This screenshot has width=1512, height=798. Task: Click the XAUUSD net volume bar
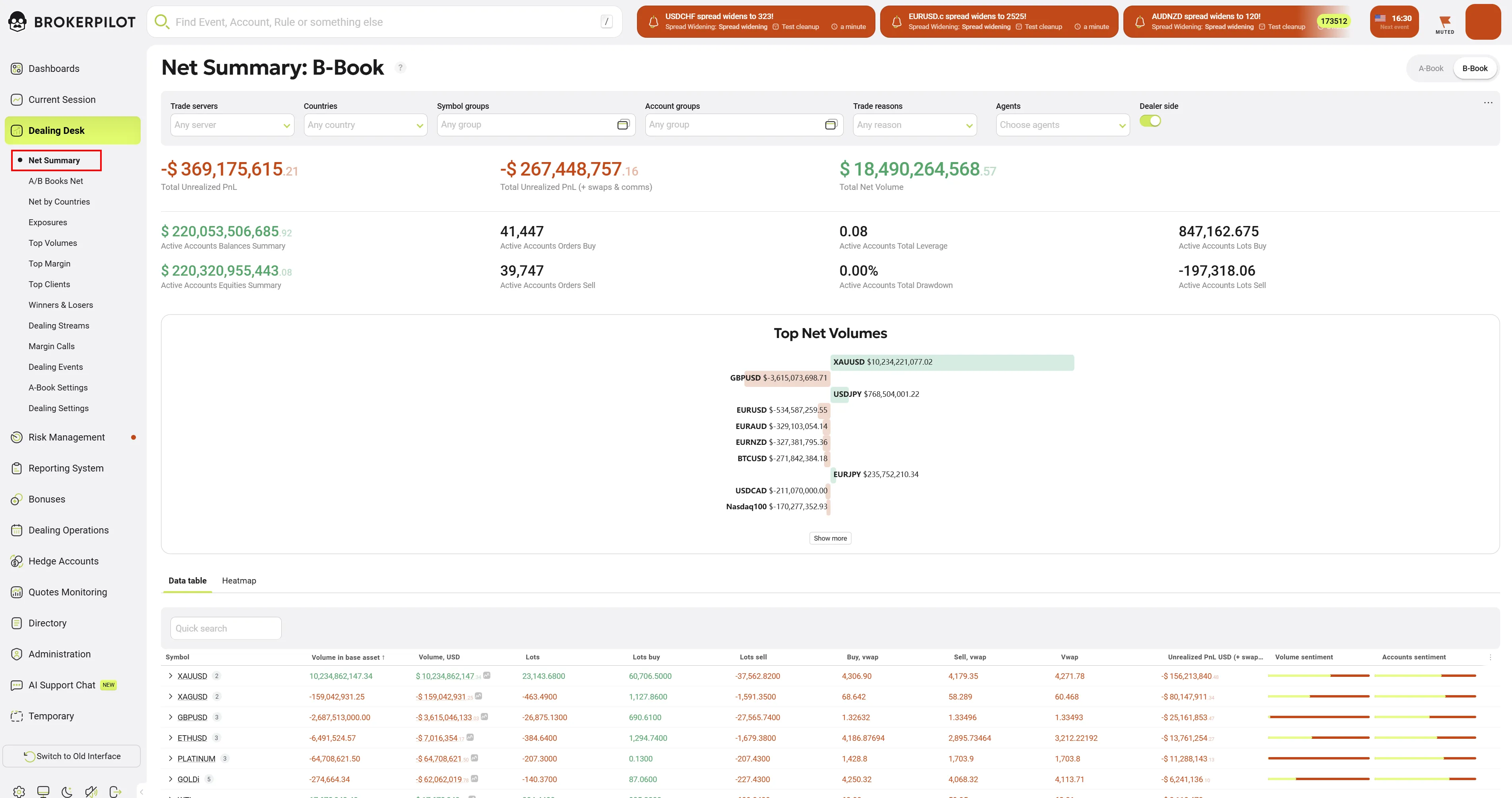[x=951, y=362]
